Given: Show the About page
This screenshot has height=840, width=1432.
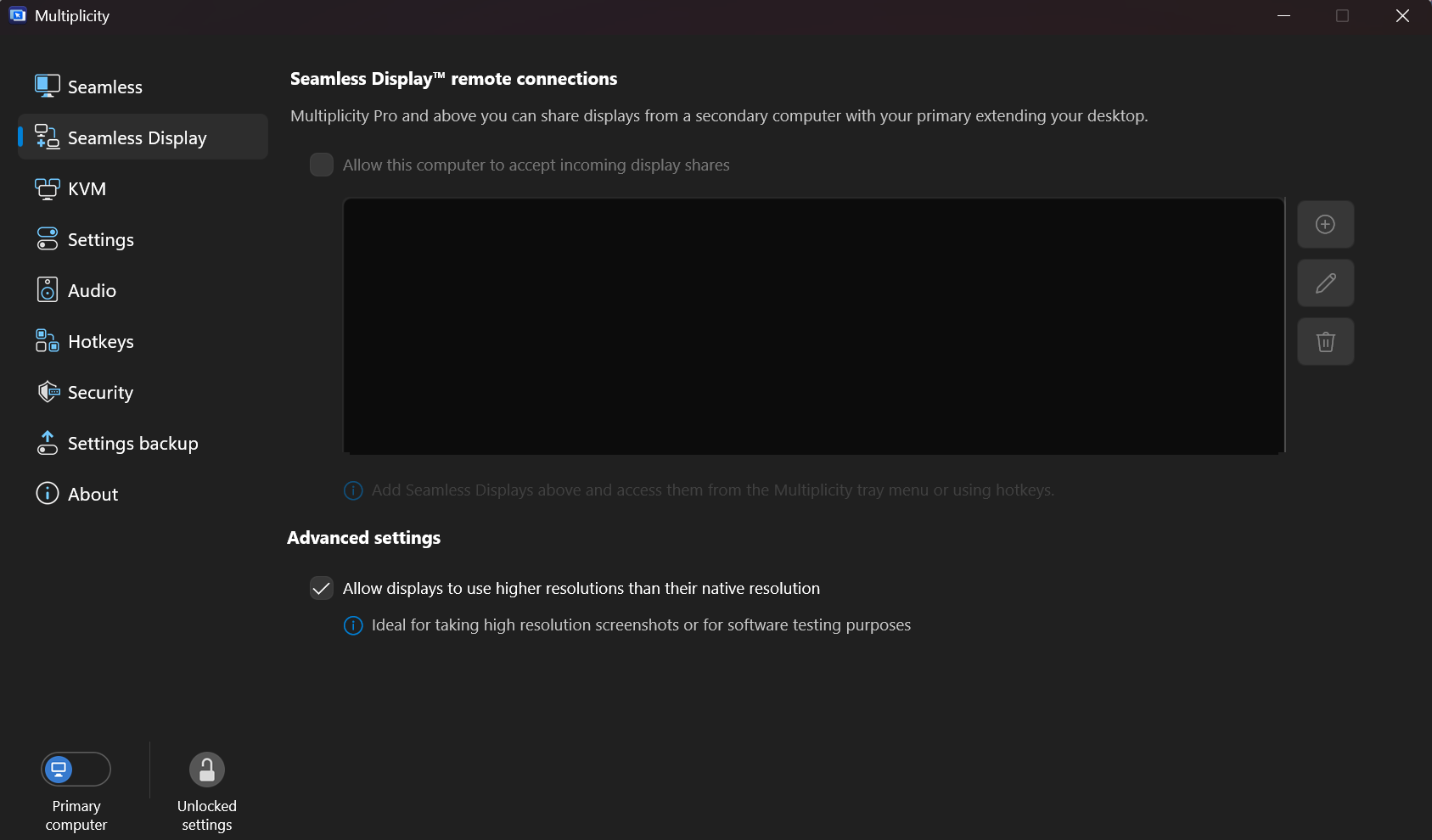Looking at the screenshot, I should [x=93, y=494].
